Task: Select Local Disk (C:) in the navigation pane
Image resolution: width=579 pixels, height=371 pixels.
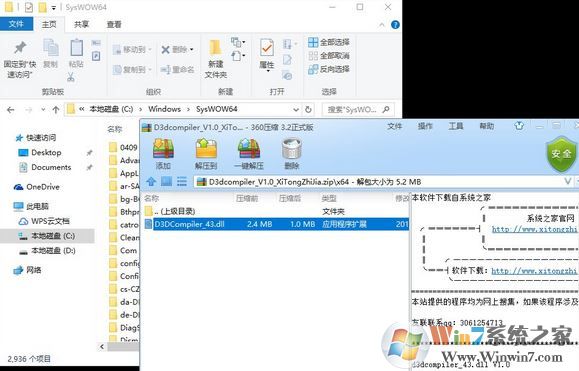Action: tap(47, 236)
